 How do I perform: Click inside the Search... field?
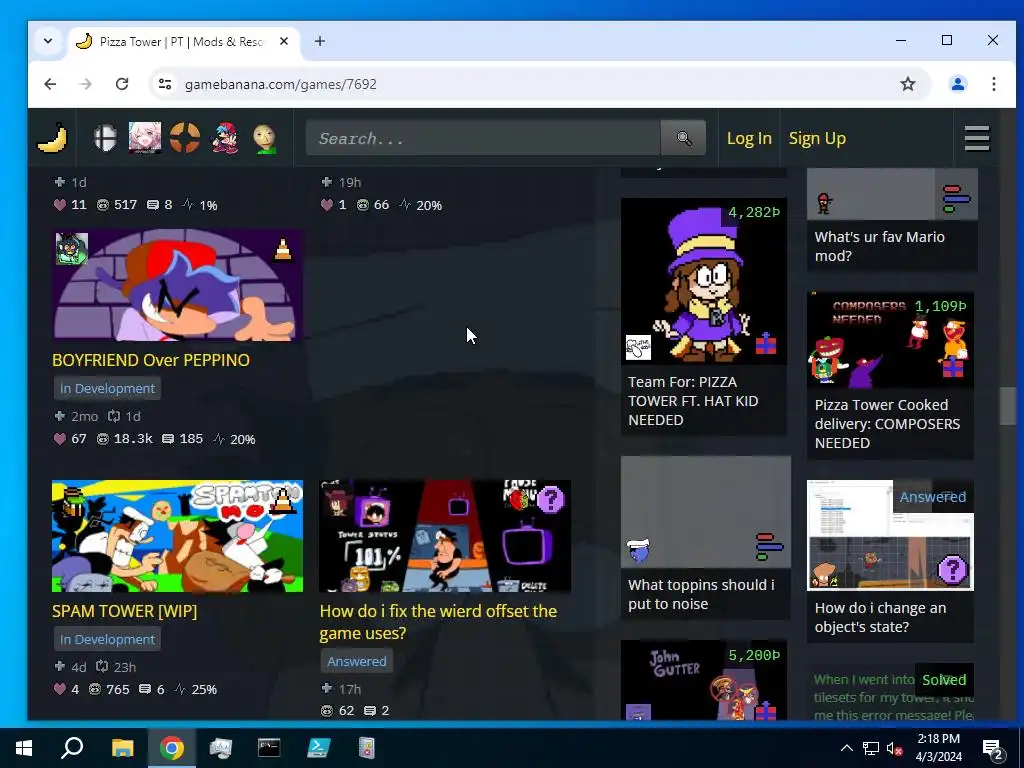point(483,138)
